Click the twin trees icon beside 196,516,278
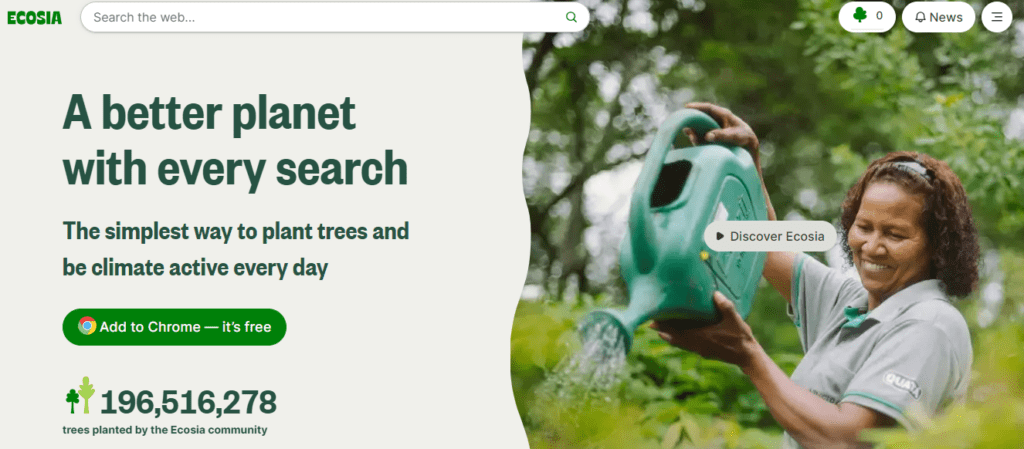Image resolution: width=1024 pixels, height=449 pixels. [80, 395]
